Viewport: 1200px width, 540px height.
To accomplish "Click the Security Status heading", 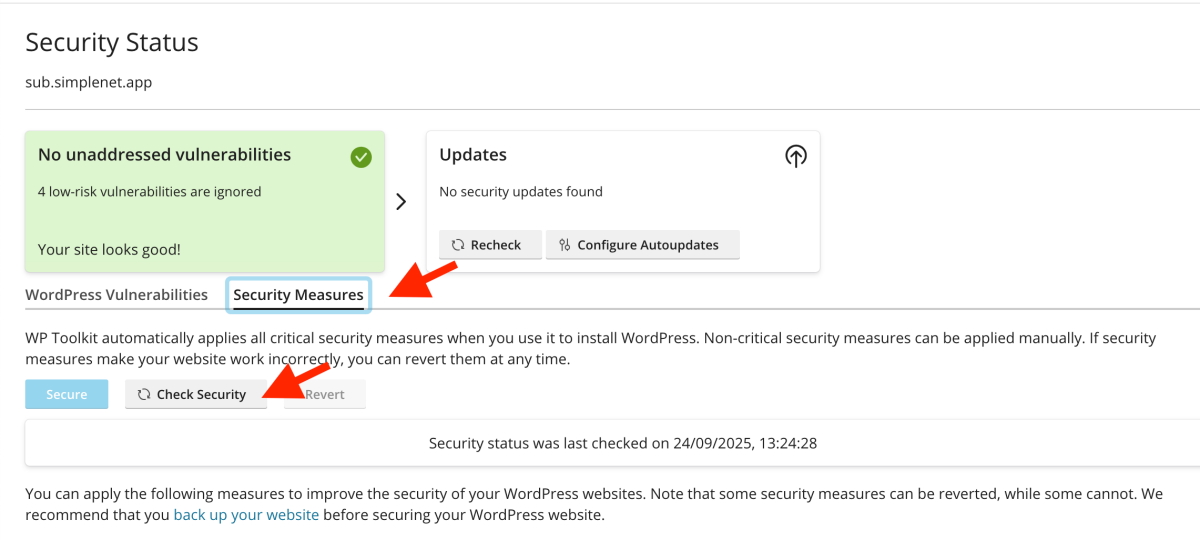I will click(112, 43).
